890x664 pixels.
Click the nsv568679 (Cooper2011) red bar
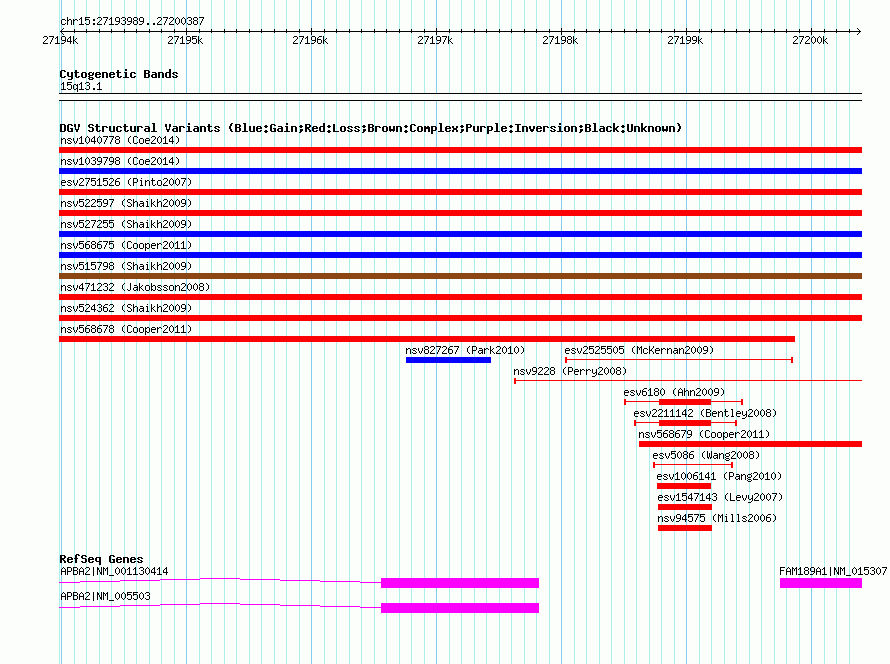750,444
